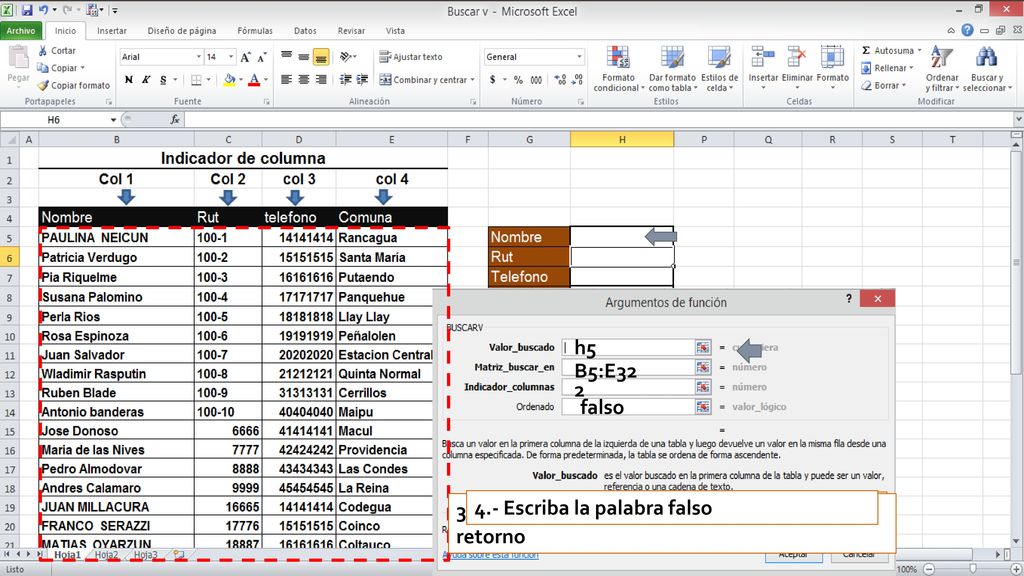Click the Save icon in quick access toolbar
This screenshot has height=576, width=1024.
(x=27, y=10)
